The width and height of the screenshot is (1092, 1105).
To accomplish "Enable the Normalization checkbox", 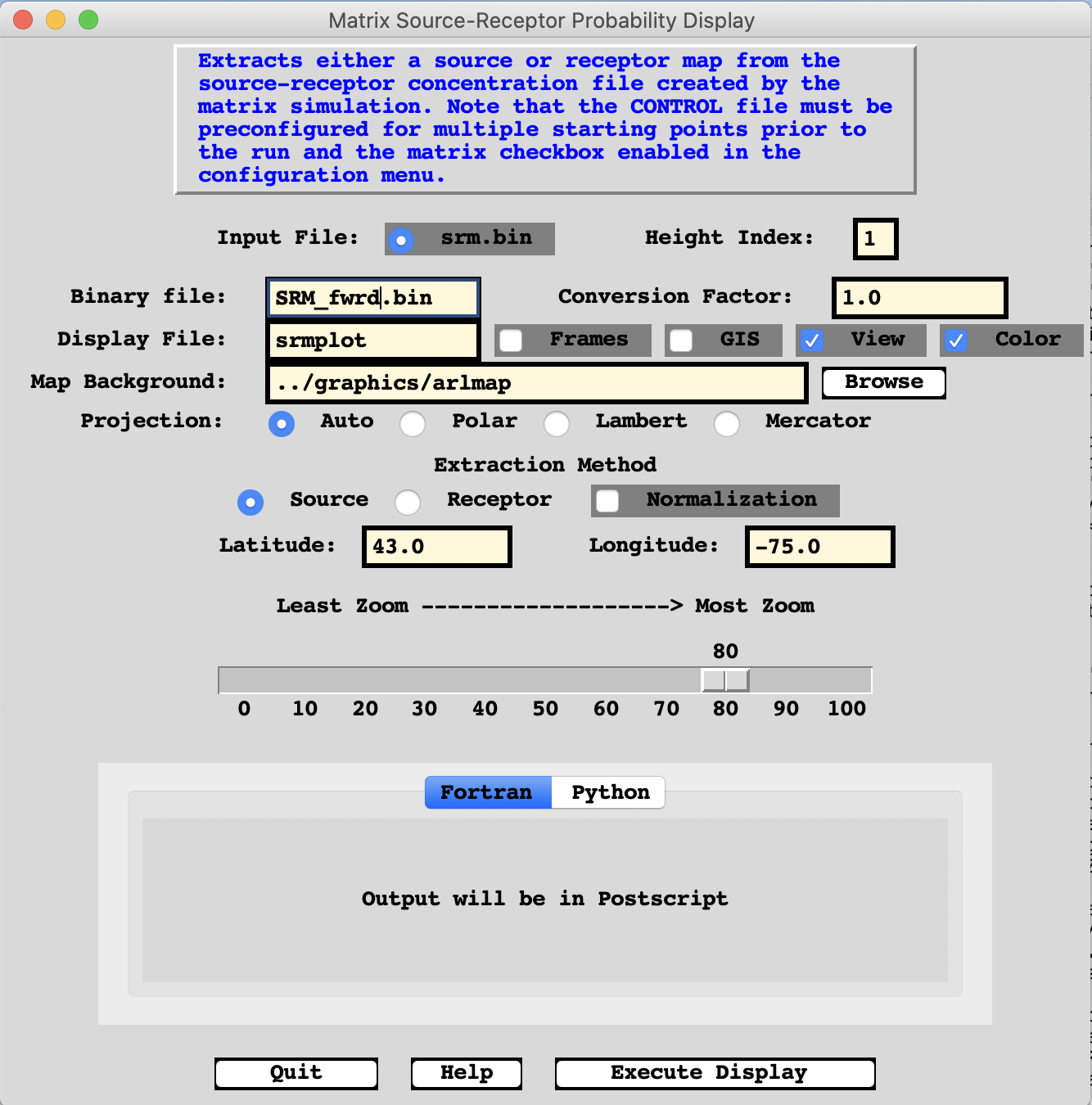I will [607, 501].
